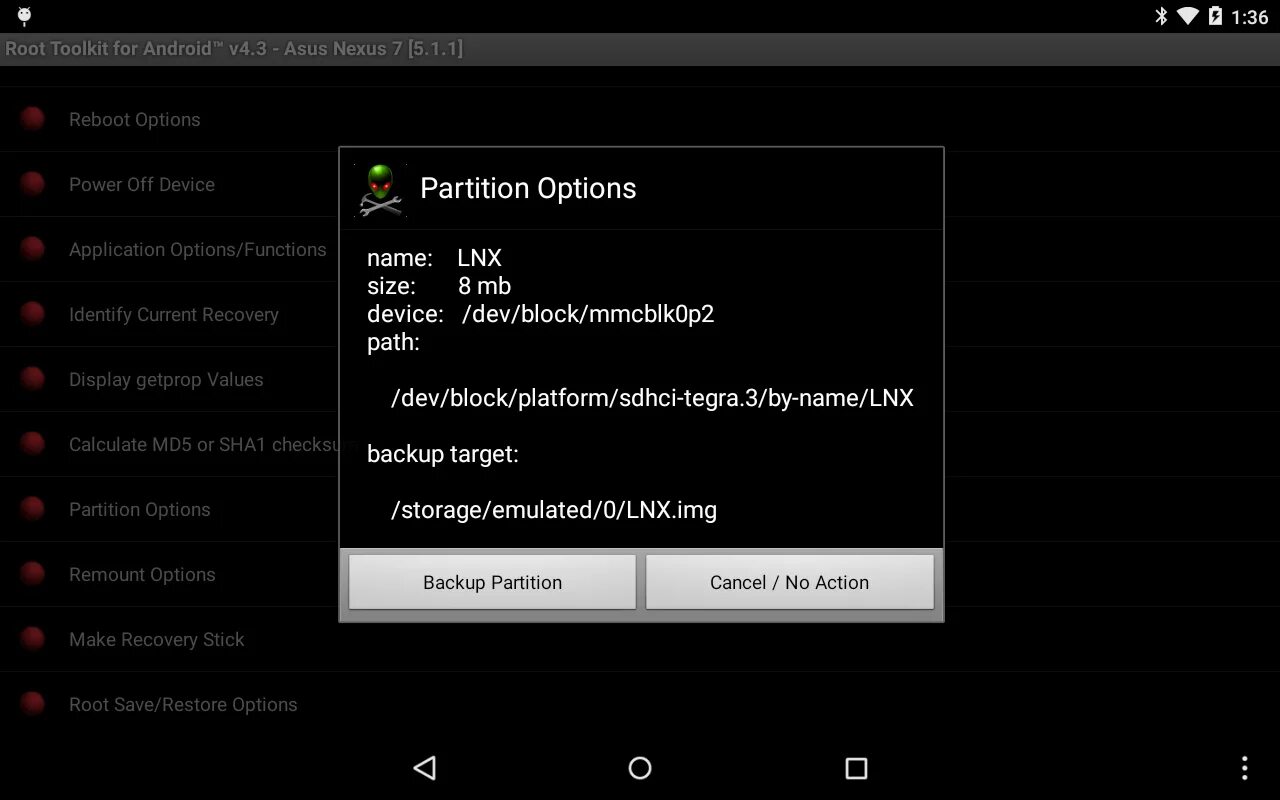This screenshot has width=1280, height=800.
Task: Select the red bullet beside Reboot Options
Action: point(33,119)
